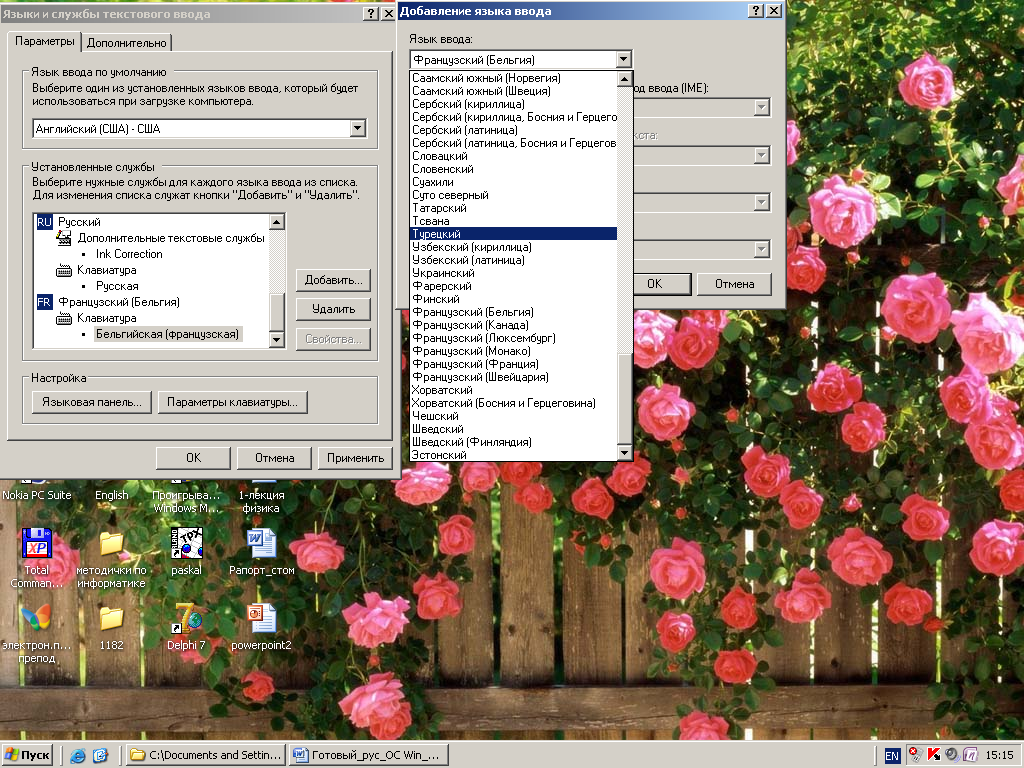The image size is (1024, 768).
Task: Select Русский in installed services tree
Action: pyautogui.click(x=79, y=222)
